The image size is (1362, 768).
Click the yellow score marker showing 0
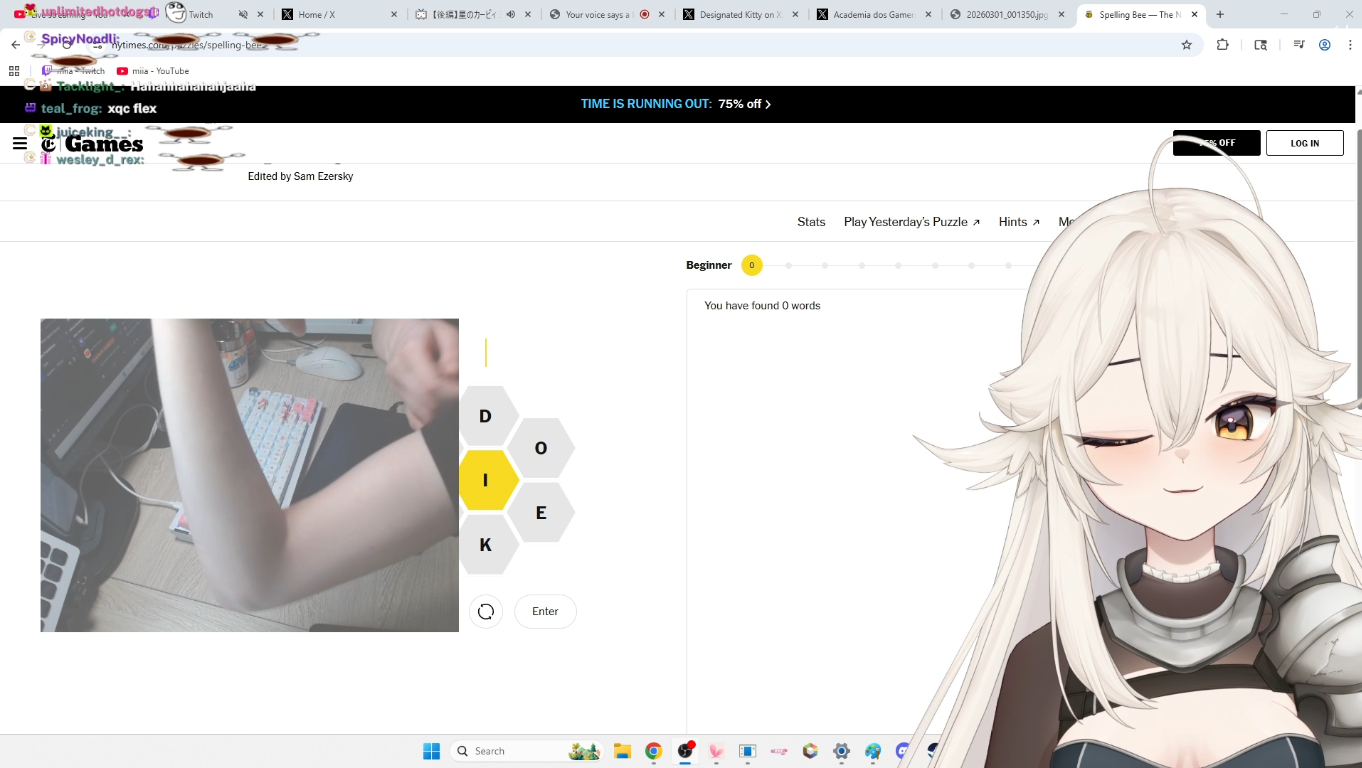coord(752,265)
